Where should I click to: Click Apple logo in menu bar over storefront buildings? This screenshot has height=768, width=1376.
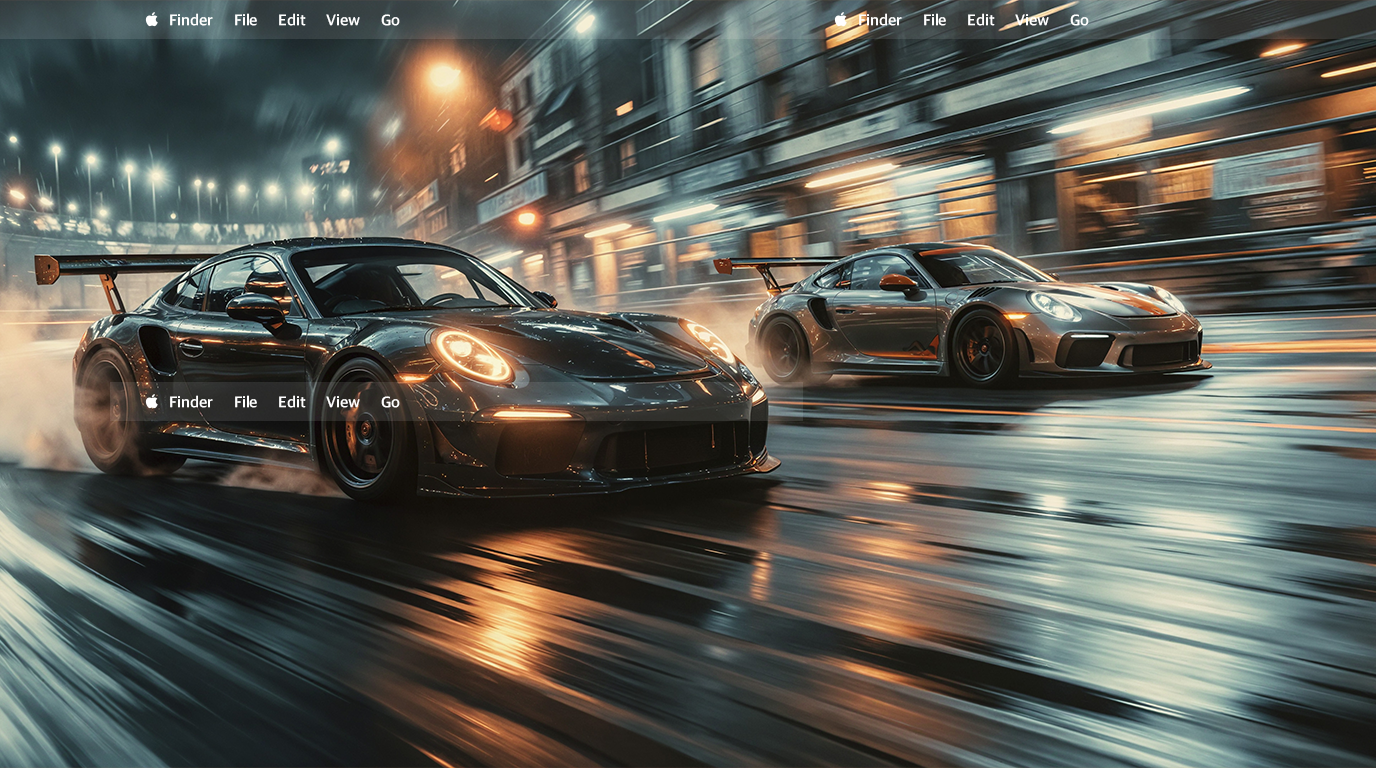[841, 20]
